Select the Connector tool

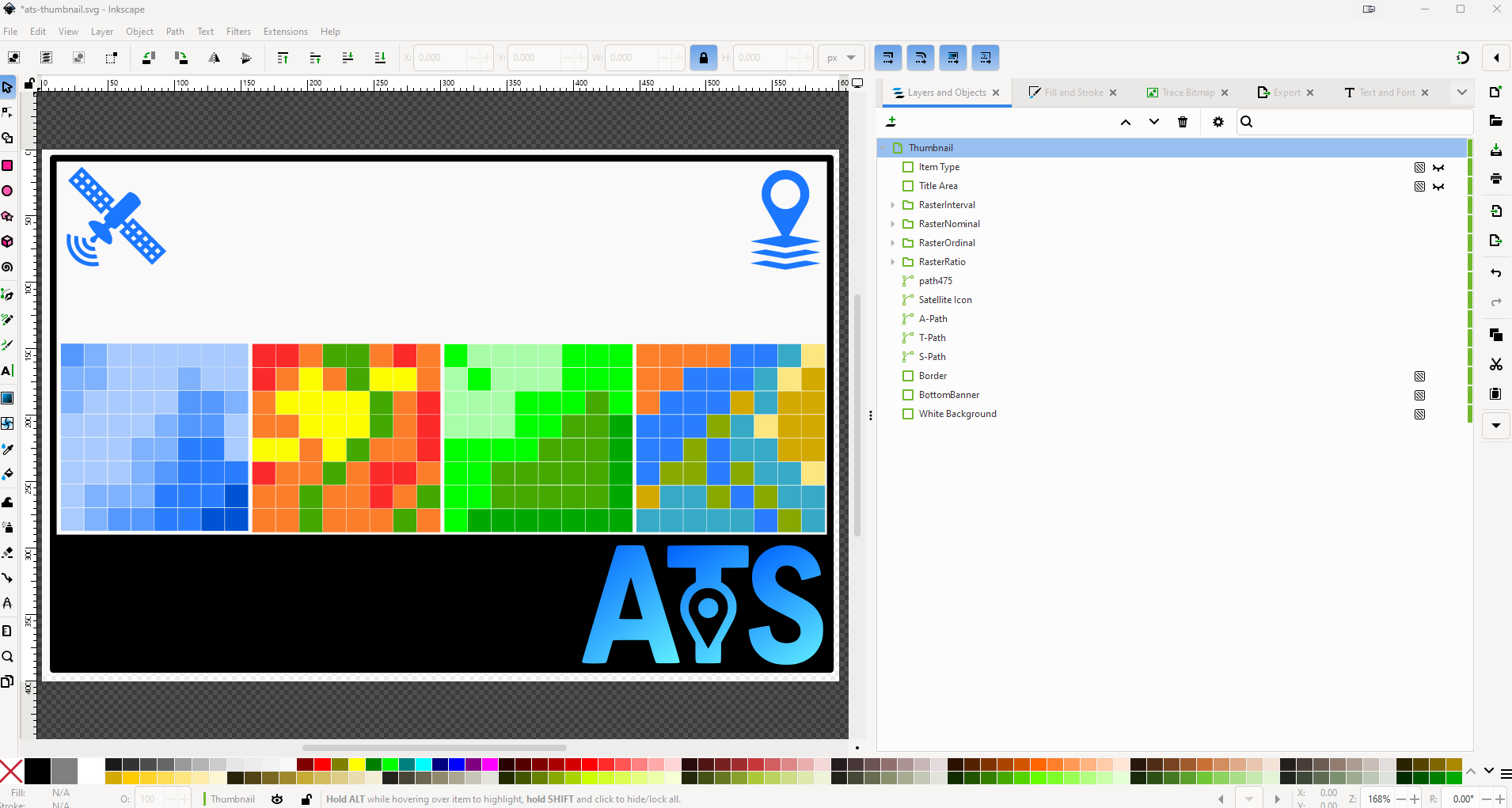tap(8, 578)
